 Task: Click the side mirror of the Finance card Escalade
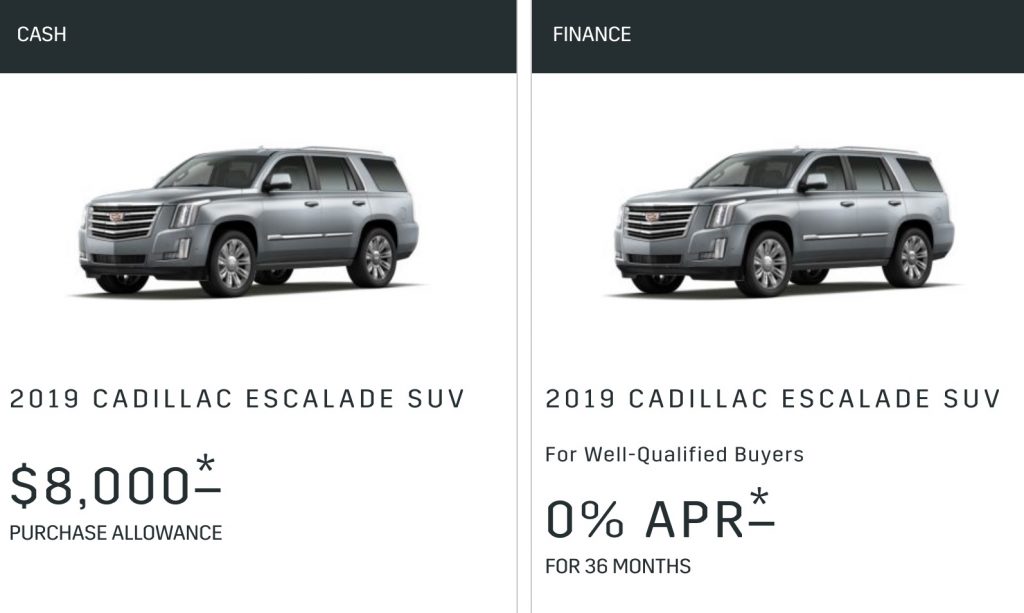pyautogui.click(x=814, y=182)
